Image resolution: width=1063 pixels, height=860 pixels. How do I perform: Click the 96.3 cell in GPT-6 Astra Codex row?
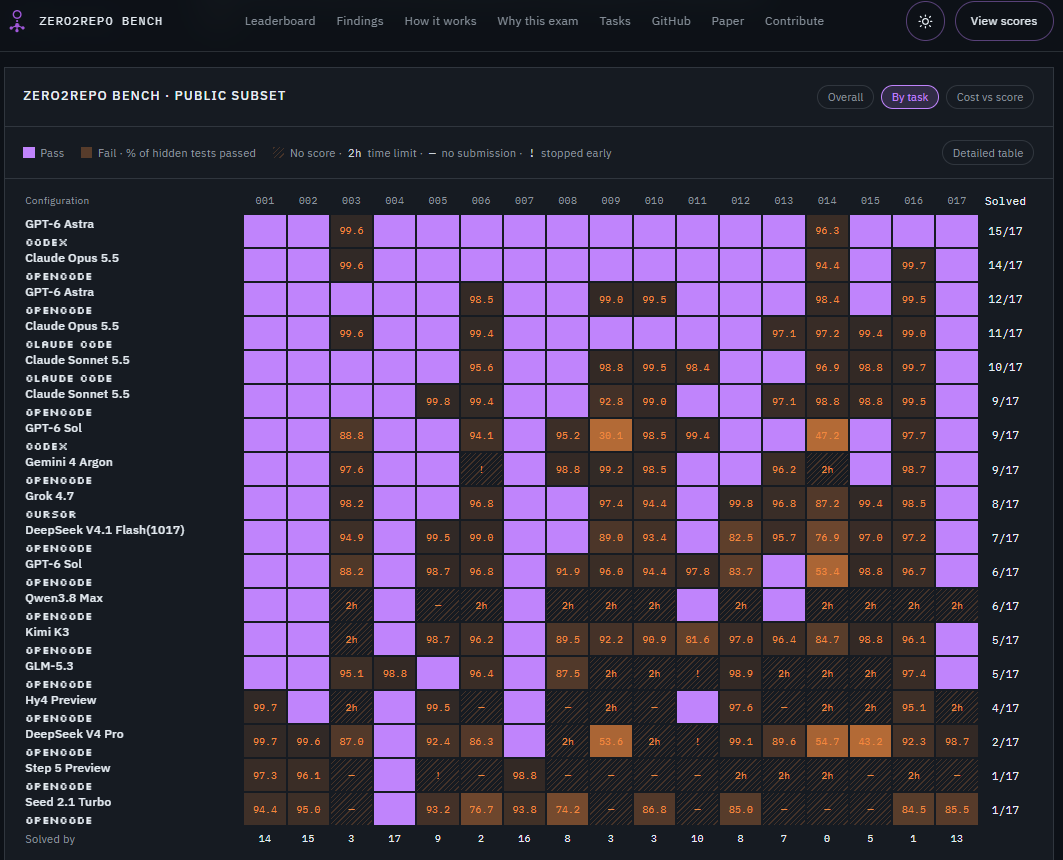pos(827,231)
